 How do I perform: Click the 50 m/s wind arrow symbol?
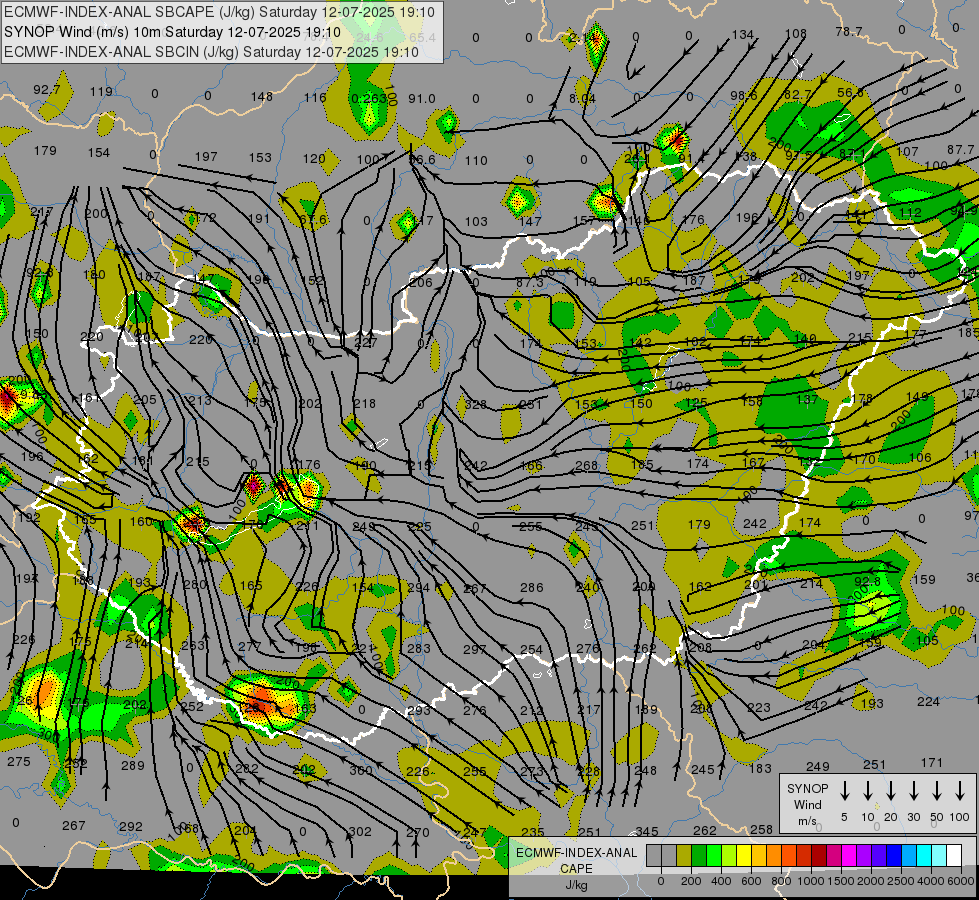click(x=937, y=791)
